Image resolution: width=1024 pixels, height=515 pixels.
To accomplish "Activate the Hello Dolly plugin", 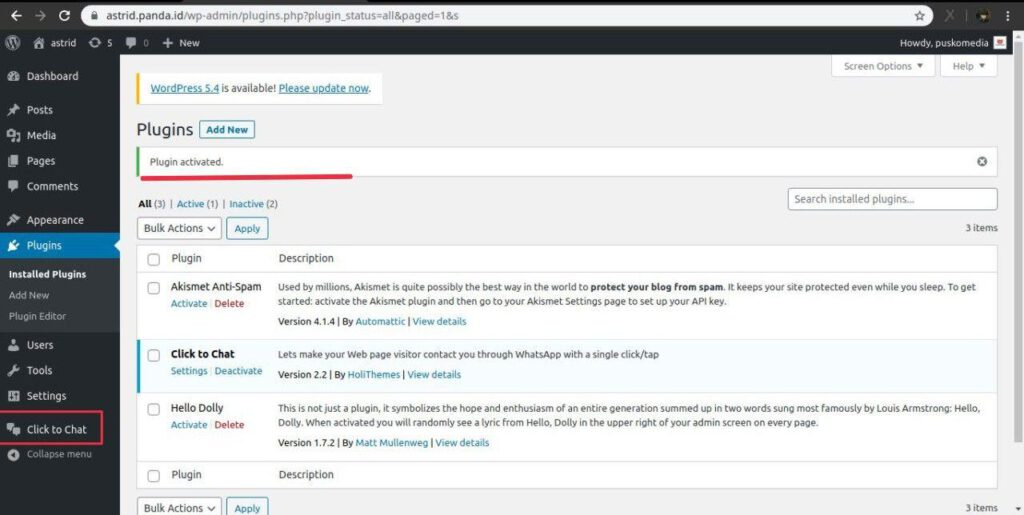I will point(189,425).
